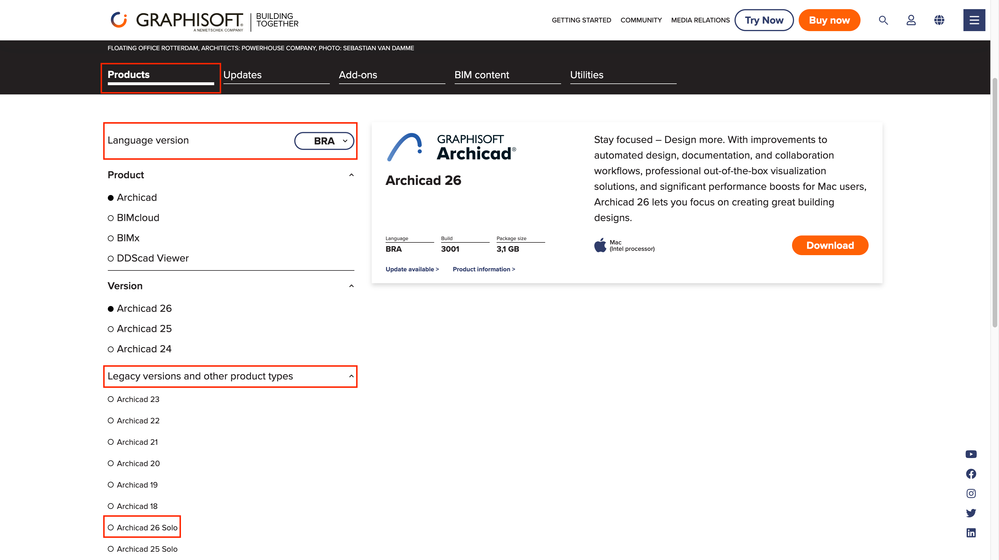This screenshot has width=999, height=560.
Task: Open Graphisoft LinkedIn icon
Action: [971, 533]
